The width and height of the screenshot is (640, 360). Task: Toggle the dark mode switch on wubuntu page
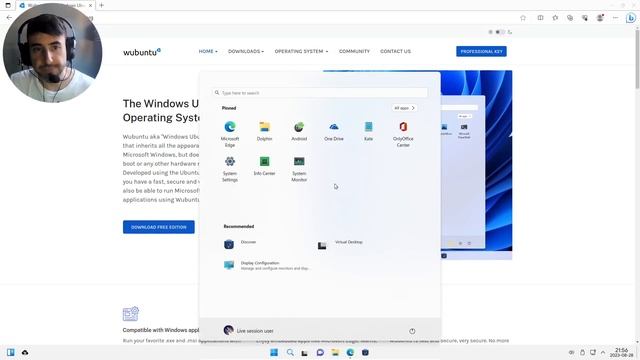tap(500, 32)
